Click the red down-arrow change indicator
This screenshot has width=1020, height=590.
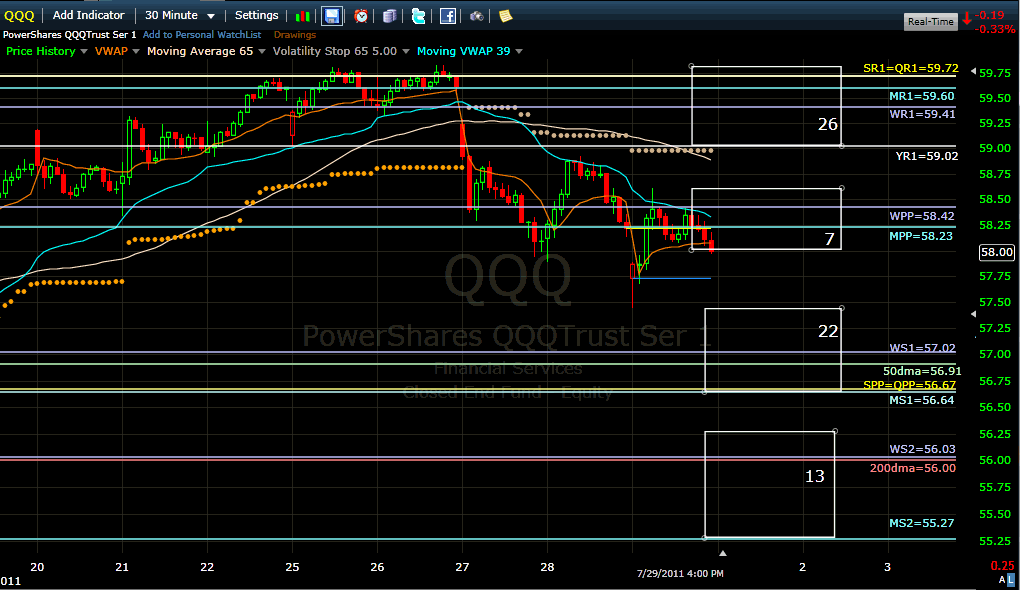[x=967, y=19]
